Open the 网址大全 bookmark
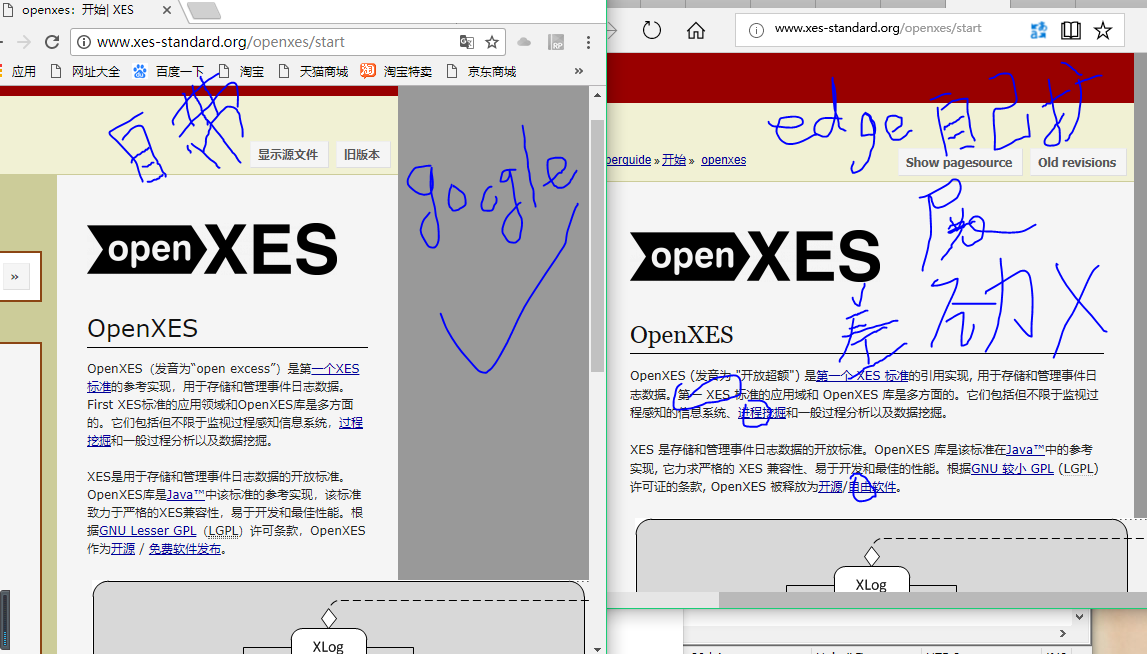The width and height of the screenshot is (1147, 654). pyautogui.click(x=85, y=72)
